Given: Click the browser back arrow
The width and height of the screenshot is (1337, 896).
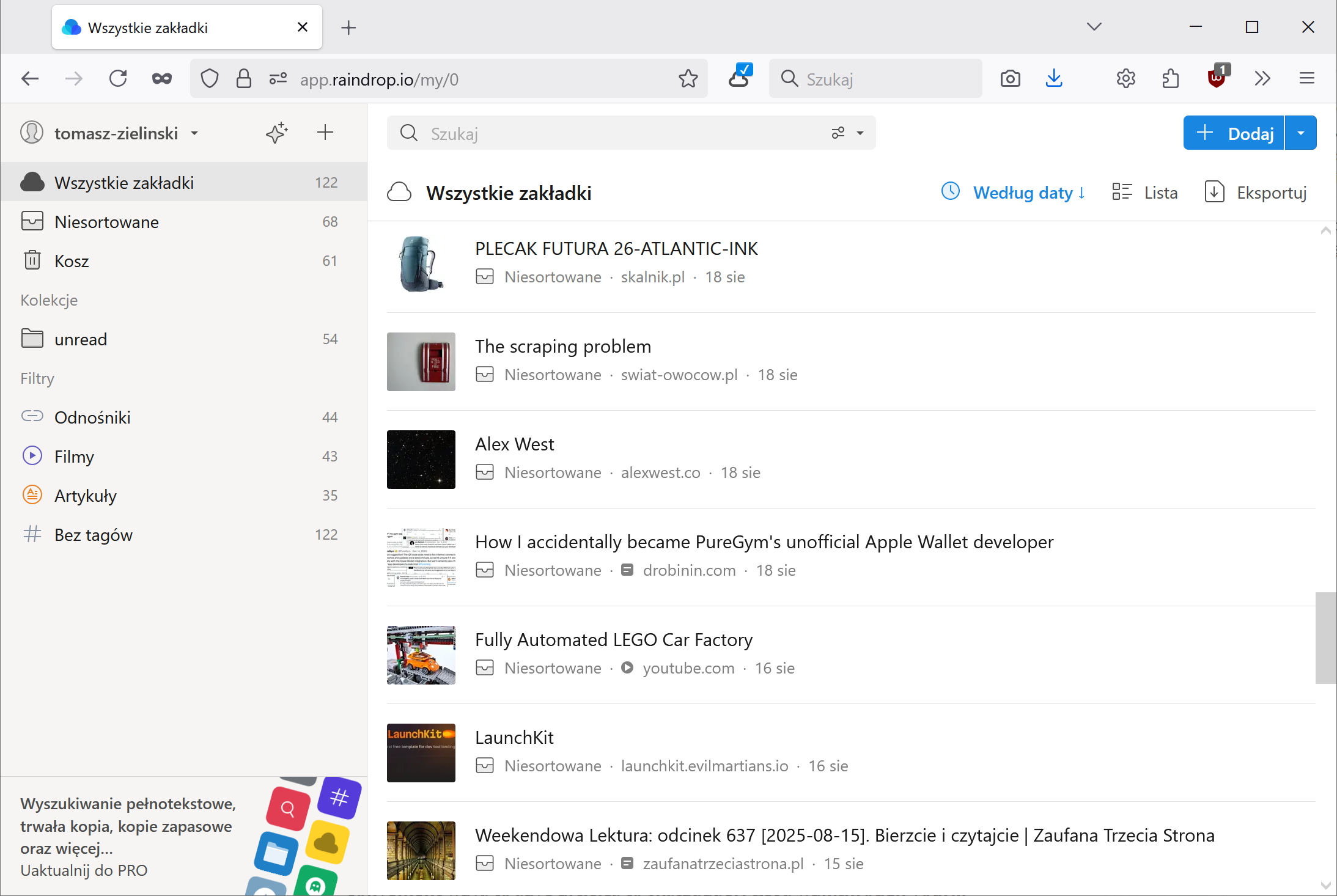Looking at the screenshot, I should (x=30, y=78).
